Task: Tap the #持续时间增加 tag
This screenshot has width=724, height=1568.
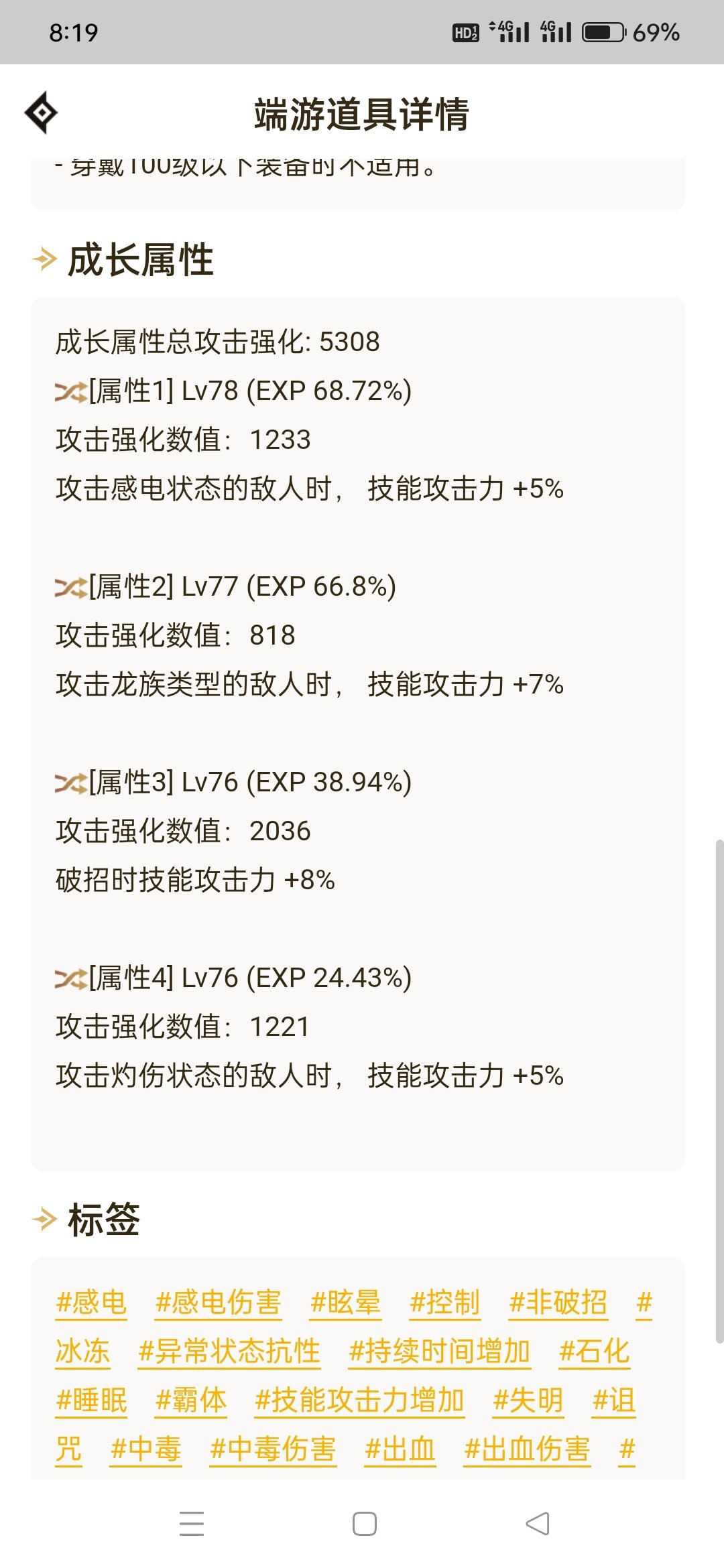Action: pos(440,1352)
